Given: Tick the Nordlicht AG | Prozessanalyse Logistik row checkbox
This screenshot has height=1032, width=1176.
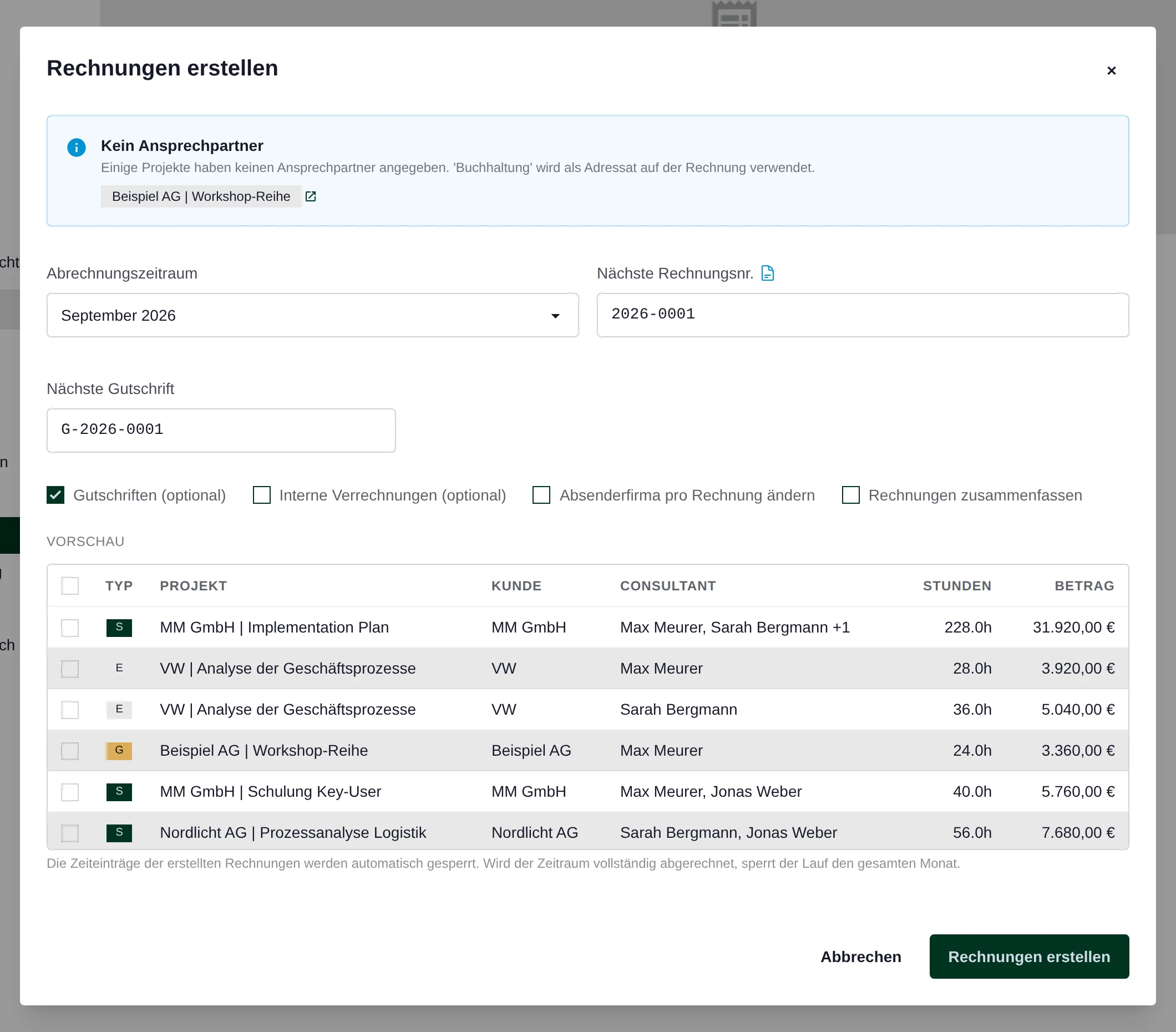Looking at the screenshot, I should 70,833.
